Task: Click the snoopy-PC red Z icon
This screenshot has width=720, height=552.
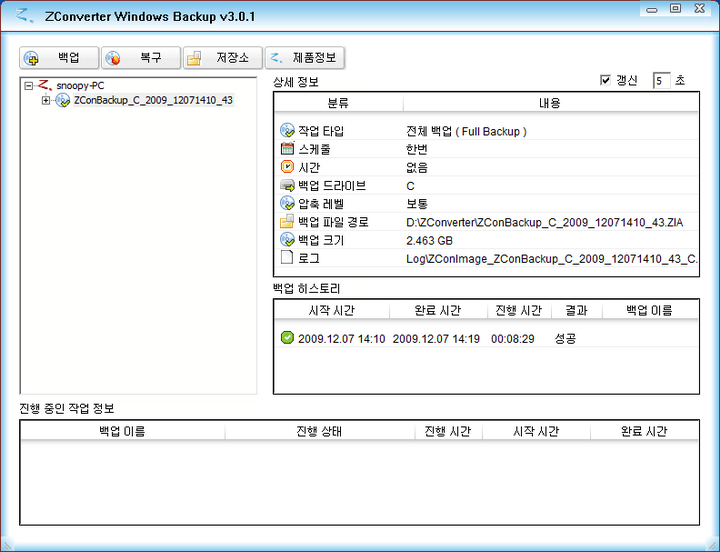Action: point(45,85)
